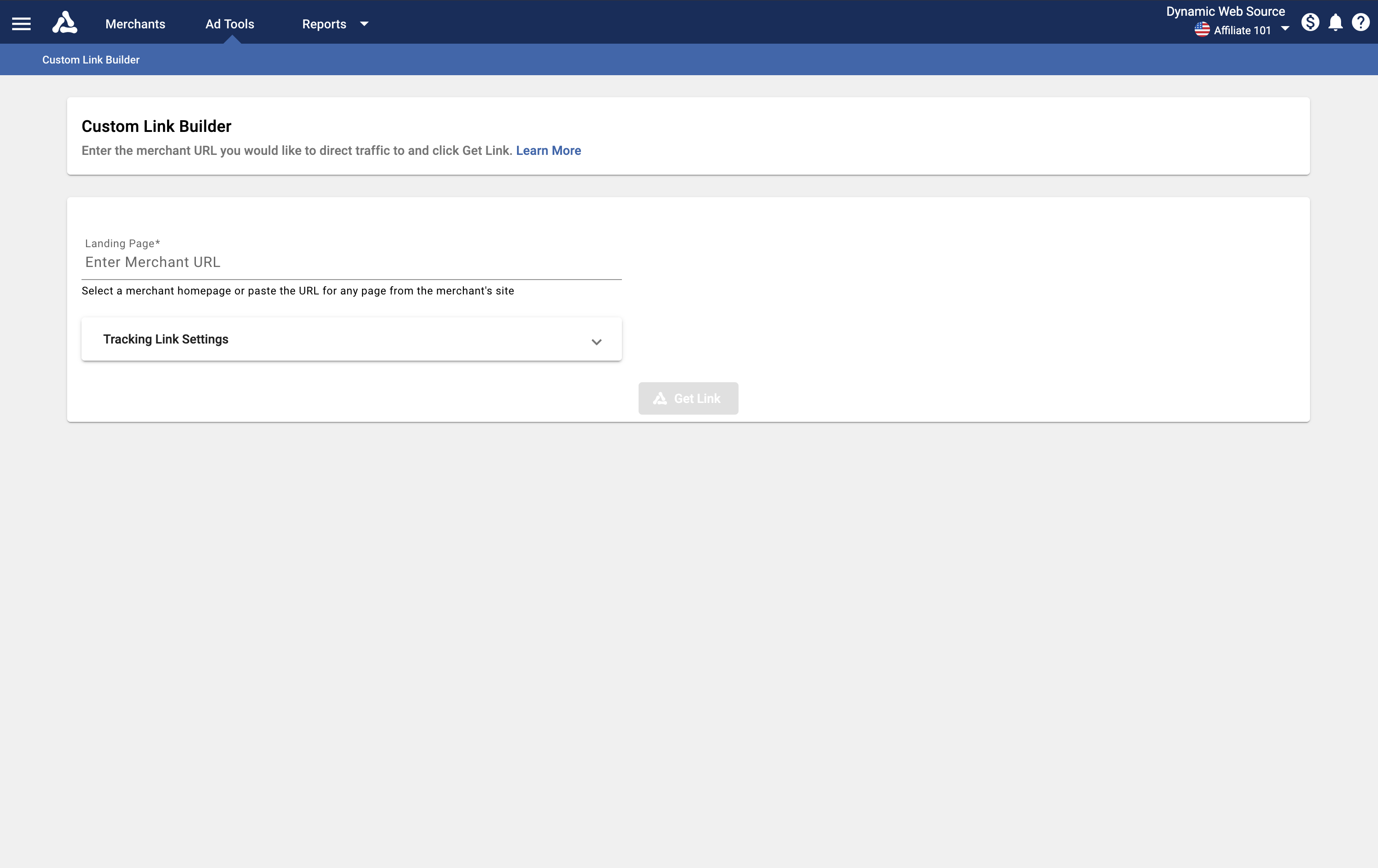Open the Affiliate 101 account dropdown arrow
Image resolution: width=1378 pixels, height=868 pixels.
(x=1285, y=29)
